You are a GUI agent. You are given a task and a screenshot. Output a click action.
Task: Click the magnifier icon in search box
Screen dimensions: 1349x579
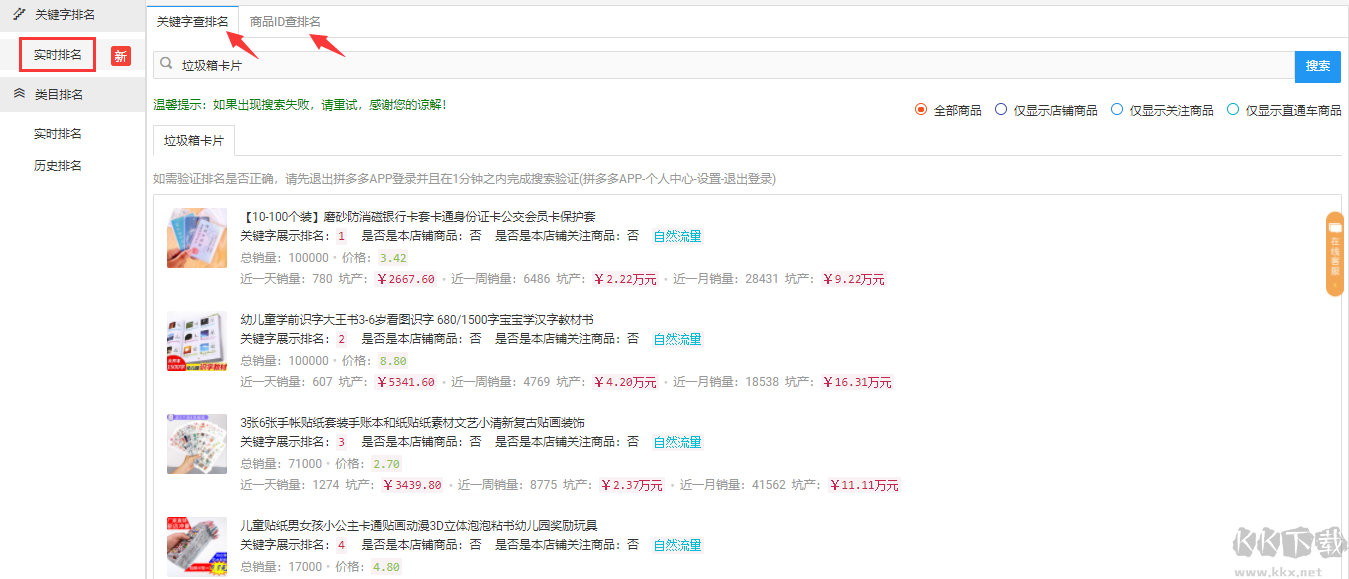click(x=167, y=64)
